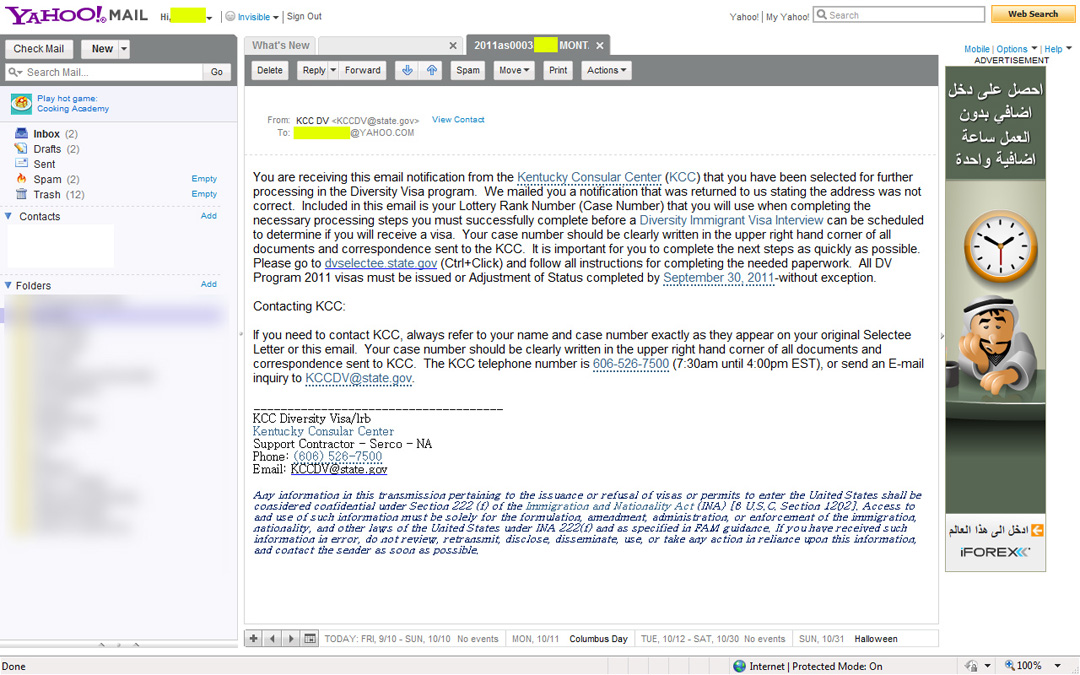Open the Move dropdown
The height and width of the screenshot is (675, 1080).
coord(514,70)
